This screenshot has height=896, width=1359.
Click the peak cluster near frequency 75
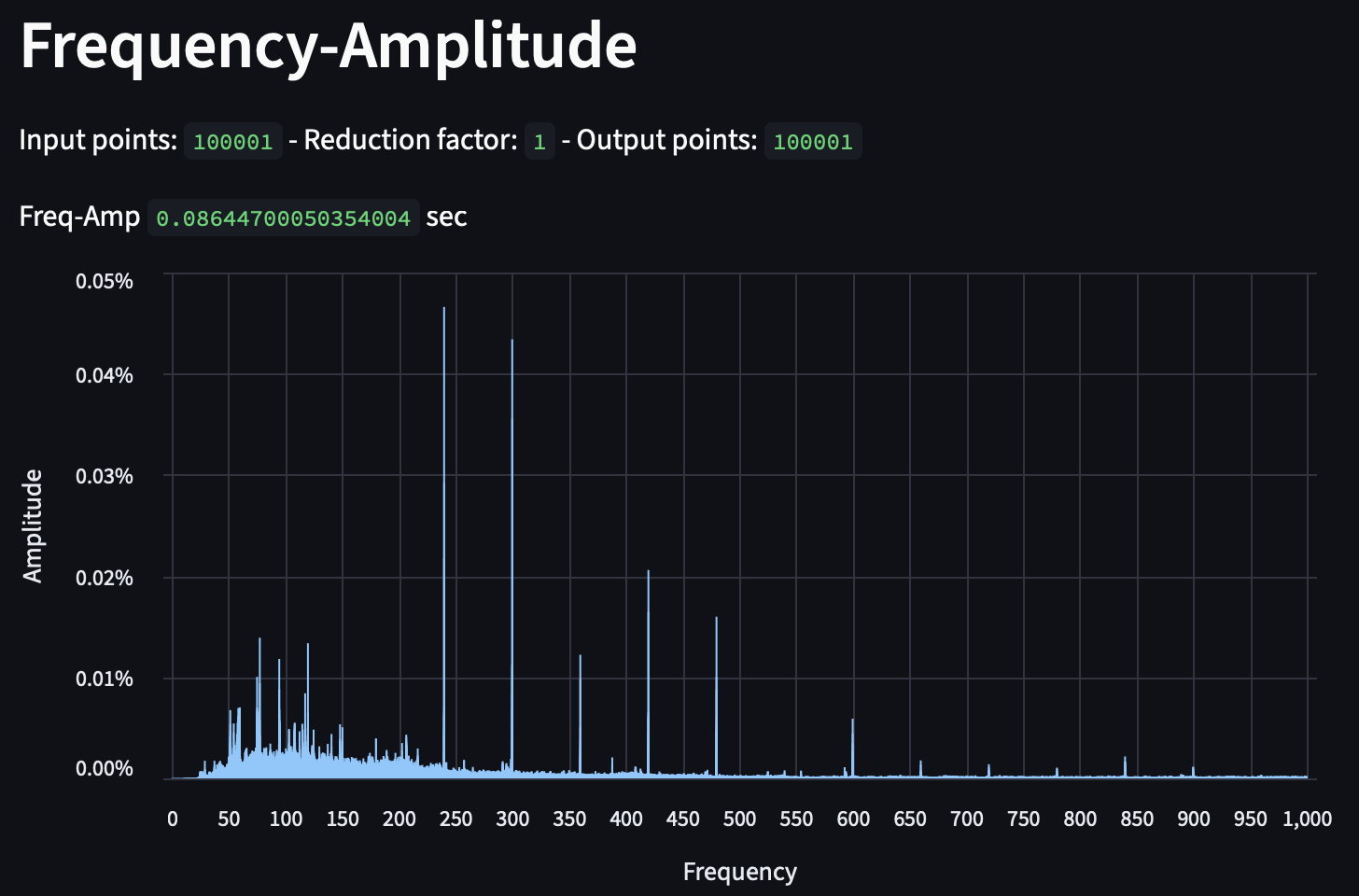click(x=260, y=649)
